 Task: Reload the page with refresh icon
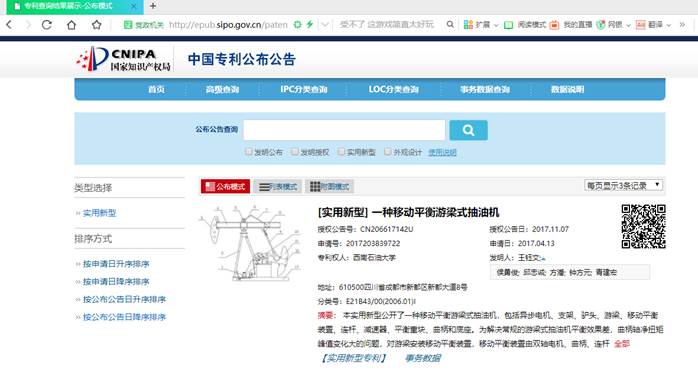point(47,24)
